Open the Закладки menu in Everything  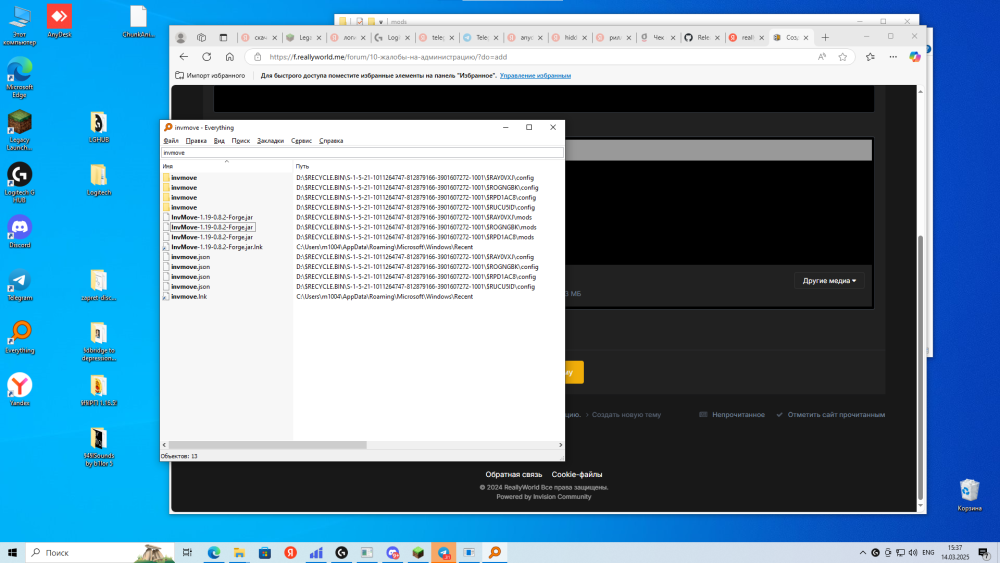point(270,141)
